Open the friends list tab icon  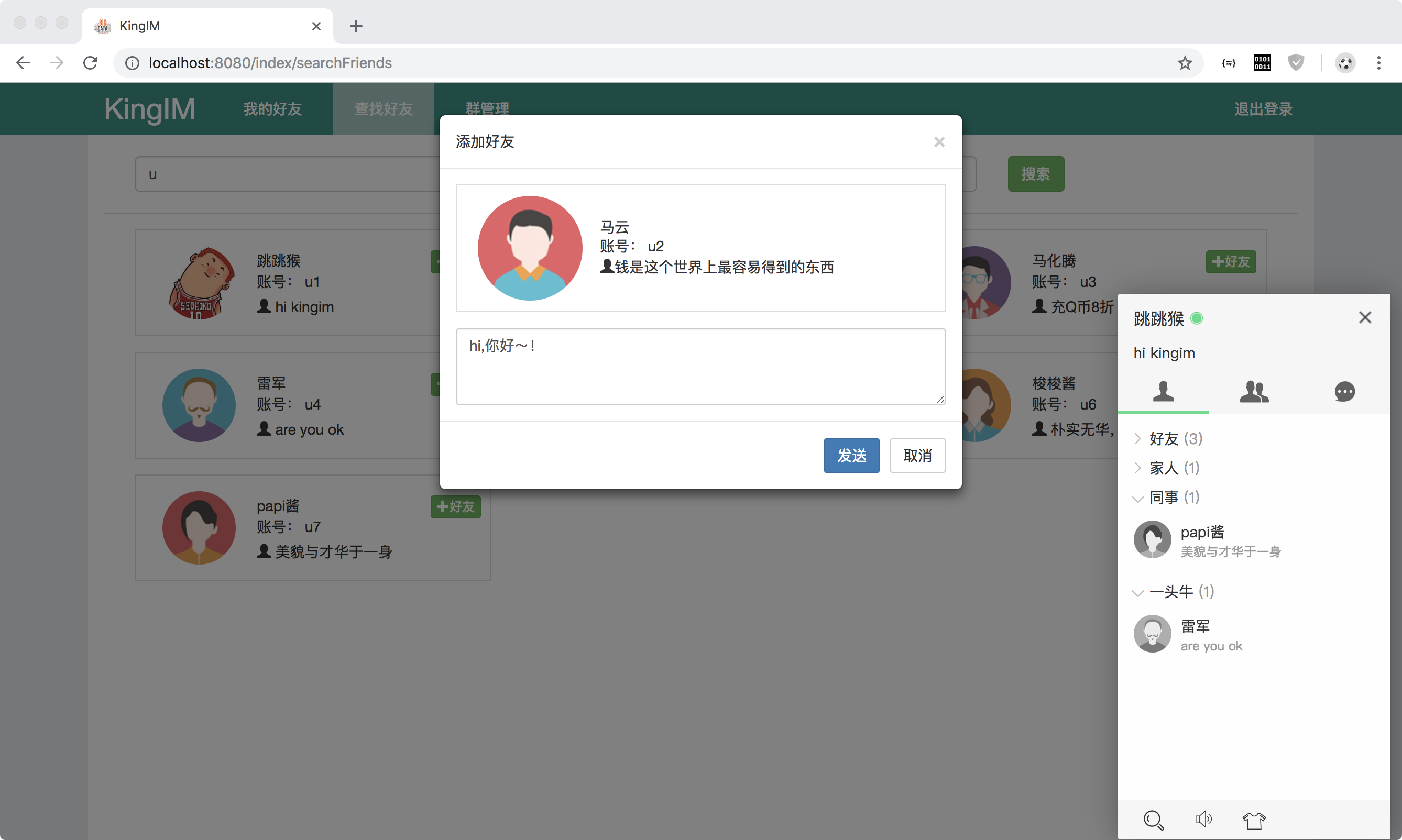coord(1163,391)
